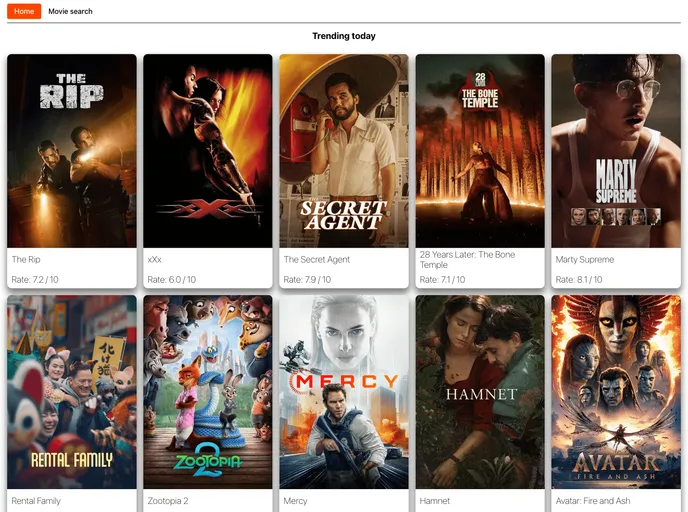
Task: Click the "Rate: 7.2 / 10" text
Action: pyautogui.click(x=35, y=279)
